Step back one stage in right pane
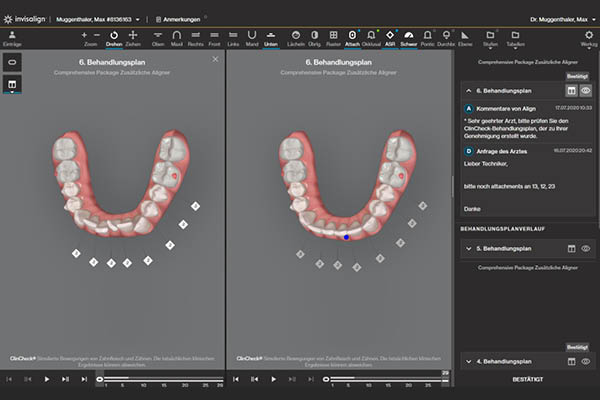The width and height of the screenshot is (600, 400). coord(254,379)
